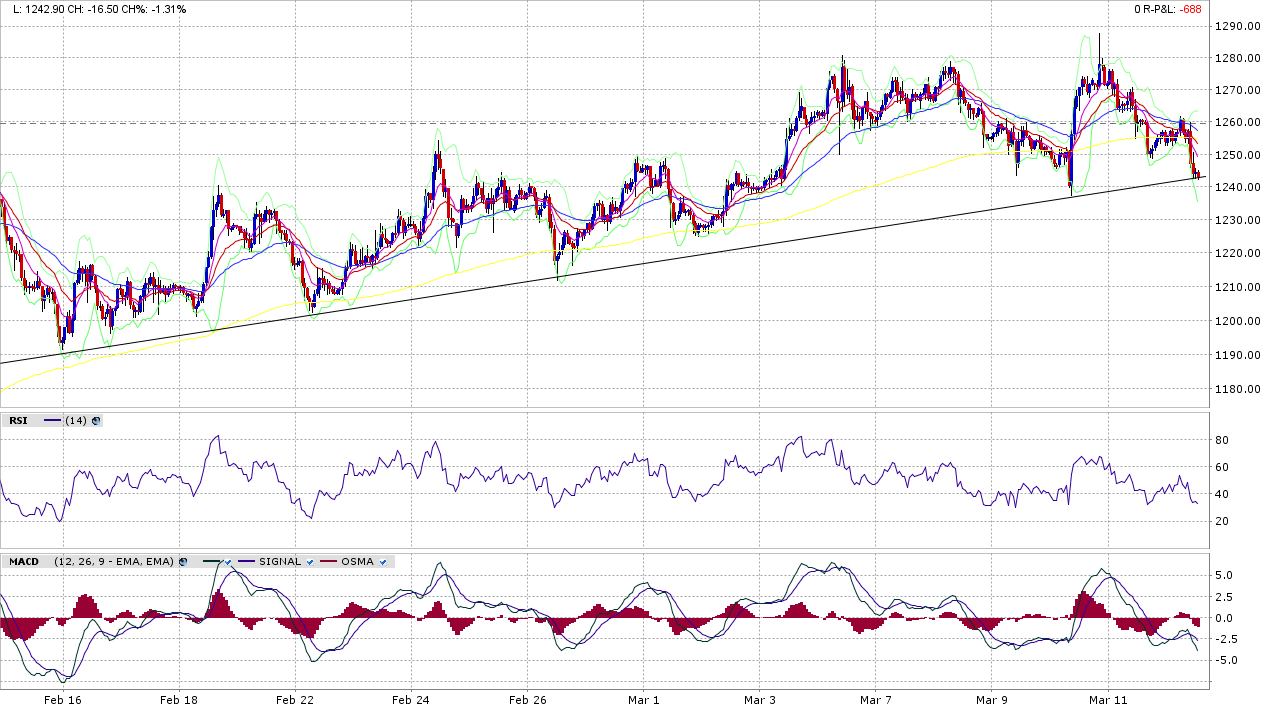Click the OSMA legend label
The height and width of the screenshot is (714, 1269).
coord(357,562)
